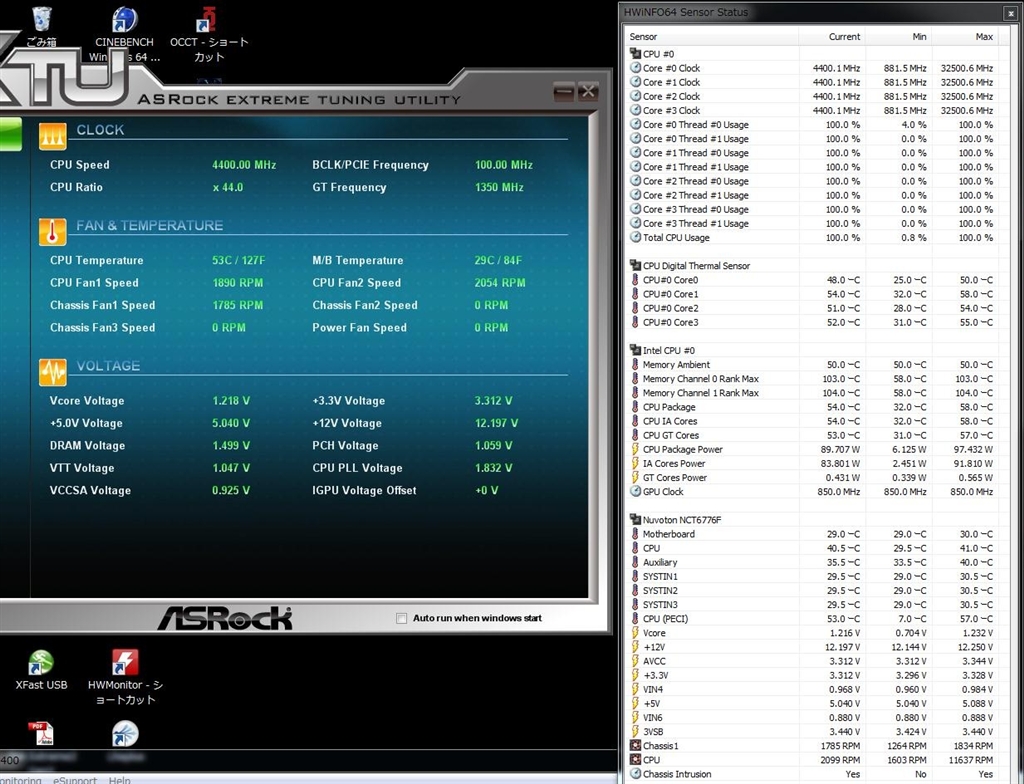Select the GT Cores Power row

coord(812,478)
